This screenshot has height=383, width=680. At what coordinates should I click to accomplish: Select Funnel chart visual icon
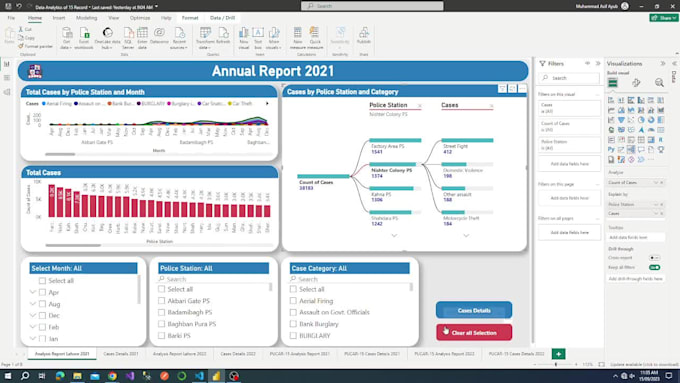point(621,120)
